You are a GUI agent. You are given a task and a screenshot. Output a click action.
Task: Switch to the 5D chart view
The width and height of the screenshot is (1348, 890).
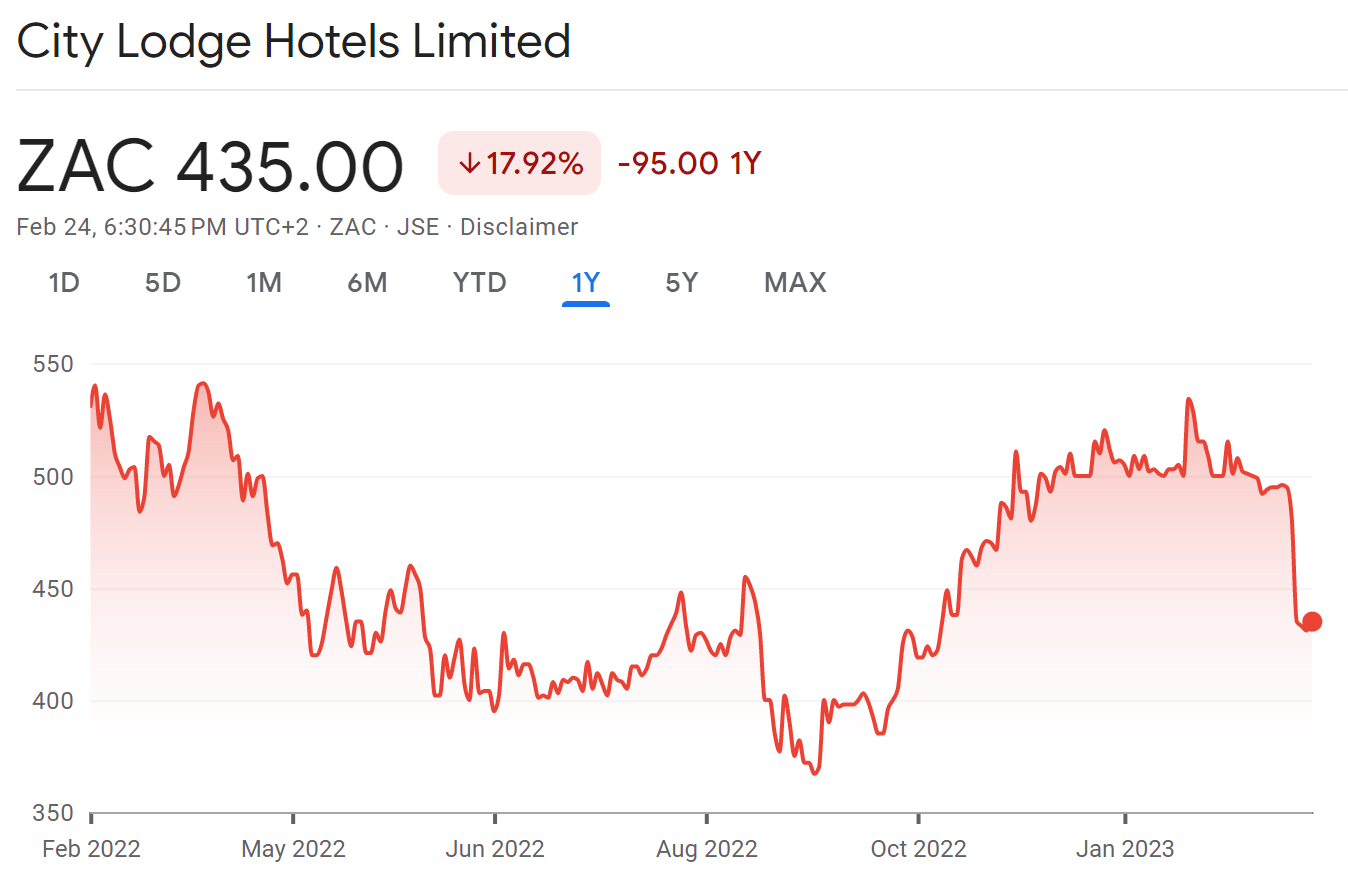[x=162, y=283]
